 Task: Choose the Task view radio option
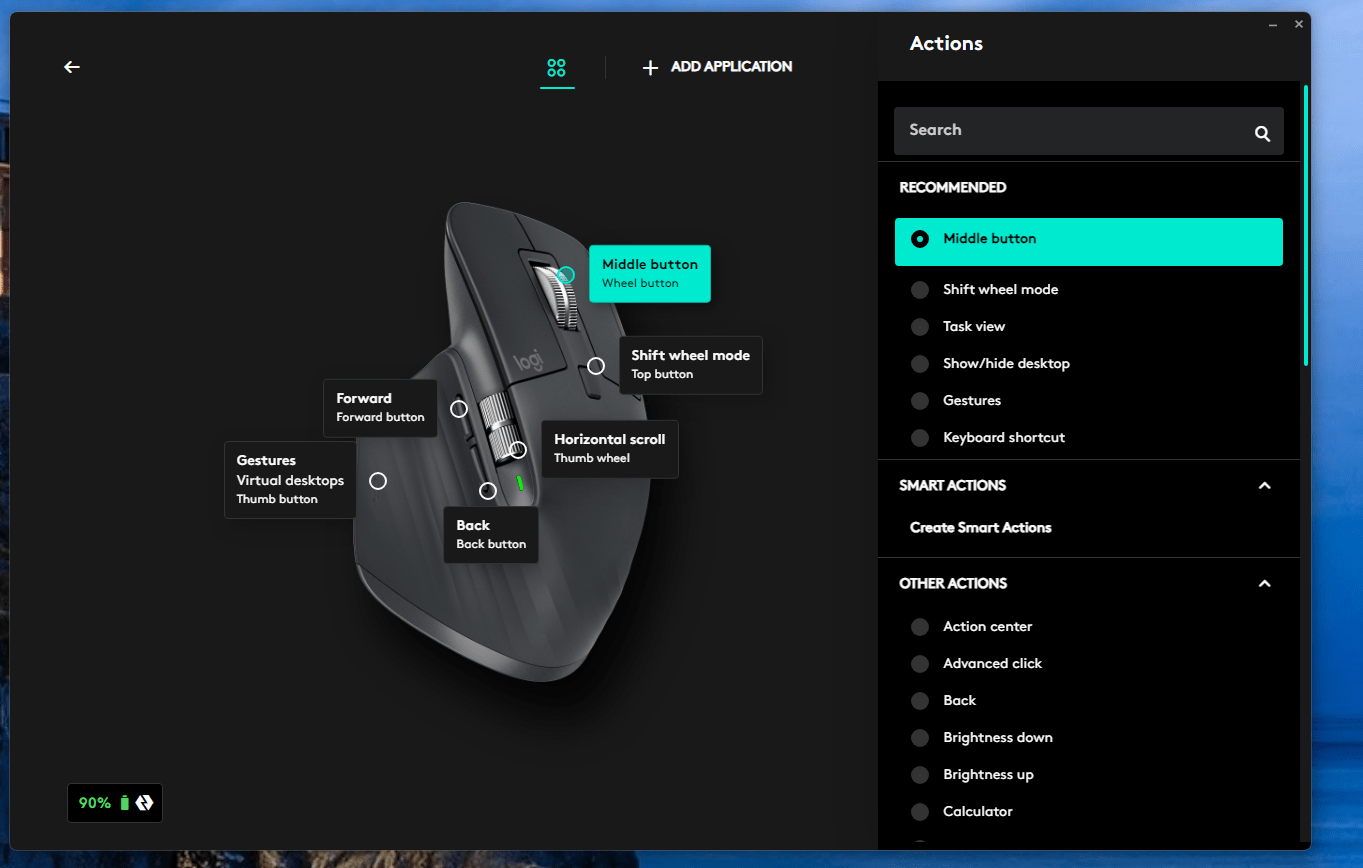(920, 327)
